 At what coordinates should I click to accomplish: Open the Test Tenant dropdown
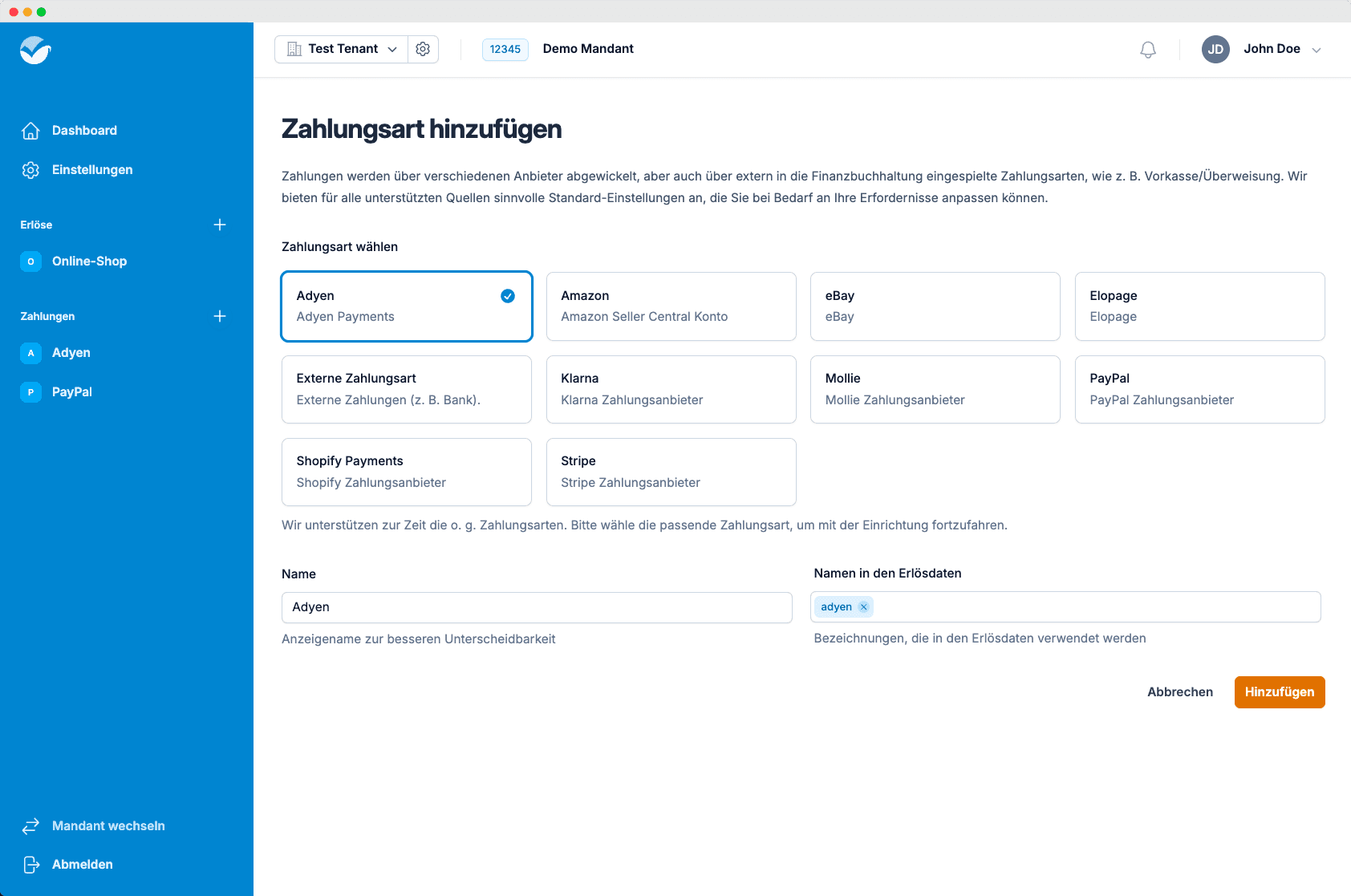click(341, 49)
